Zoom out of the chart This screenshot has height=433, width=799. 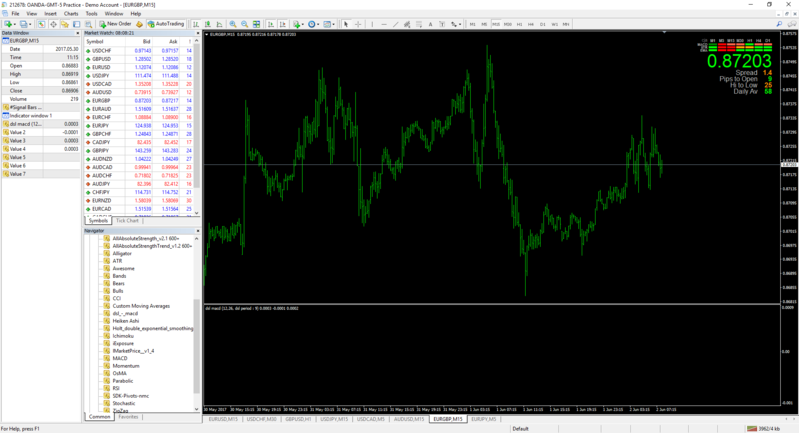(x=245, y=24)
